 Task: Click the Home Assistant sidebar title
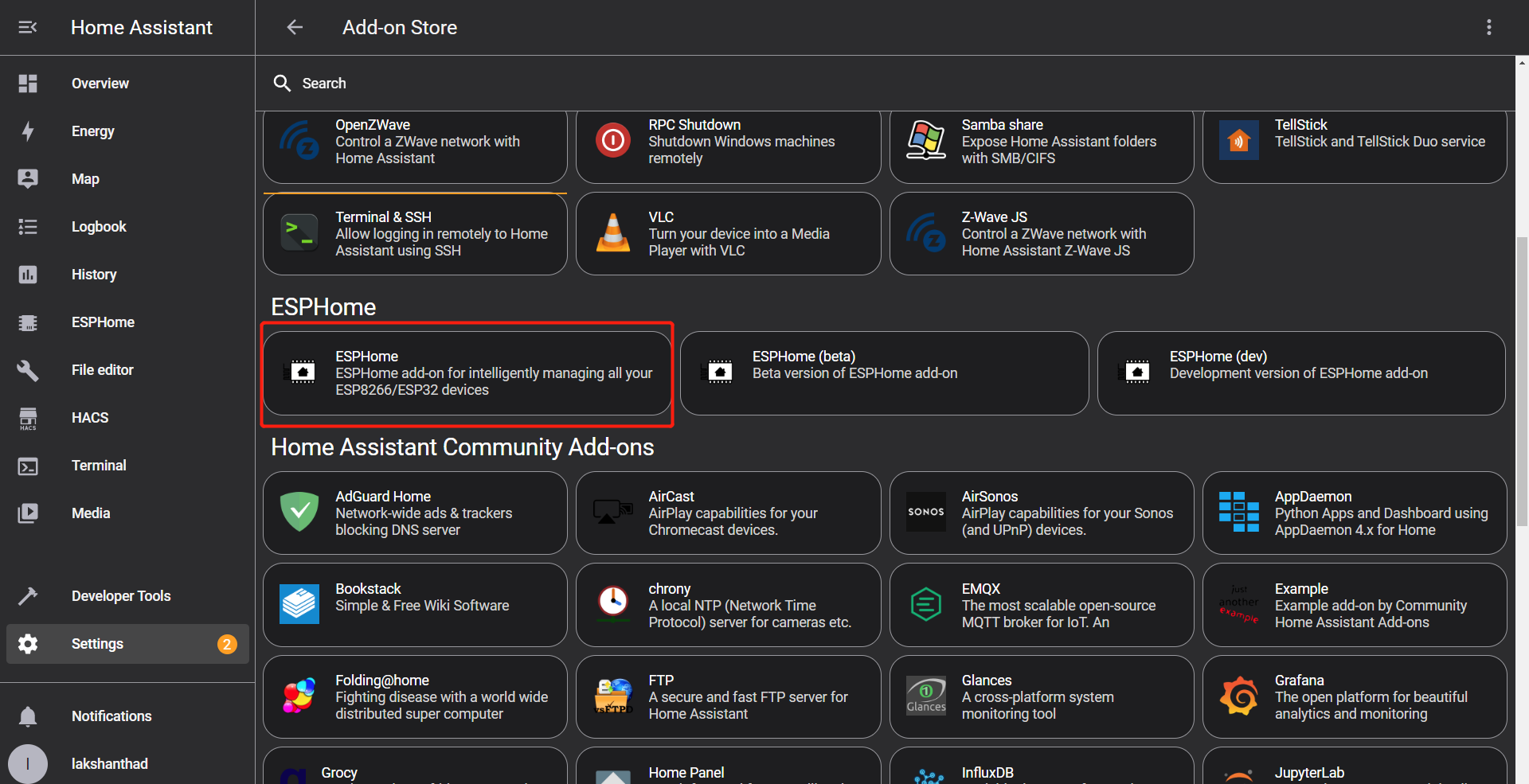(142, 28)
